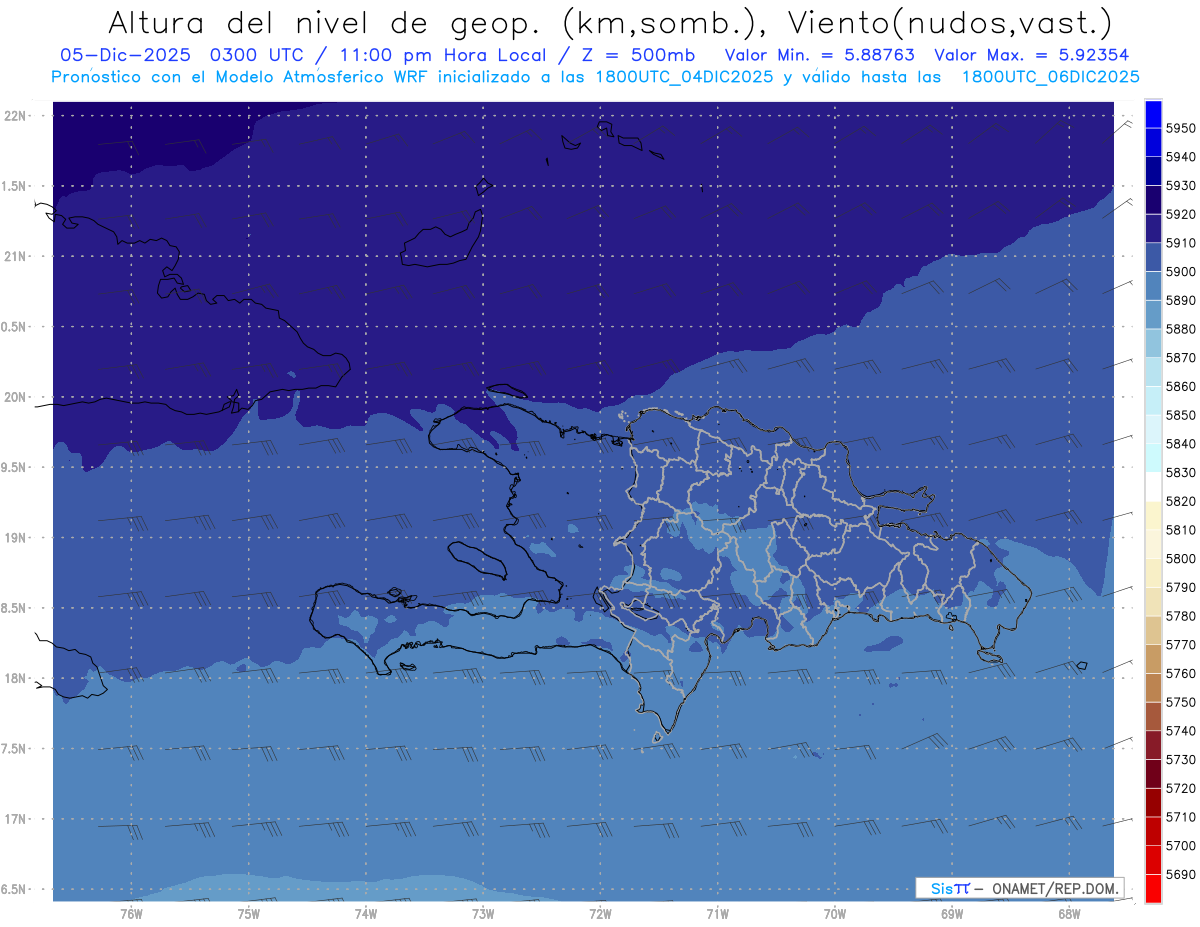Click the '21N' latitude label
This screenshot has width=1200, height=927.
15,256
